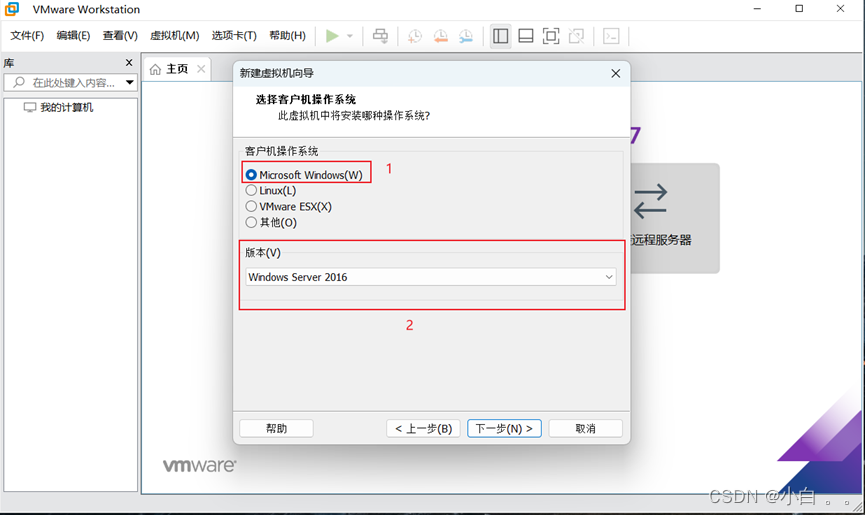Viewport: 865px width, 515px height.
Task: Click VMware Workstation app icon in title bar
Action: pos(12,9)
